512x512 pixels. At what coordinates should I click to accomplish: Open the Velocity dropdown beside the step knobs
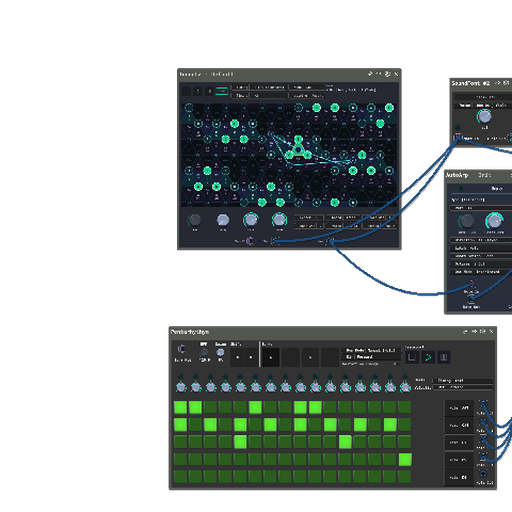[x=462, y=387]
